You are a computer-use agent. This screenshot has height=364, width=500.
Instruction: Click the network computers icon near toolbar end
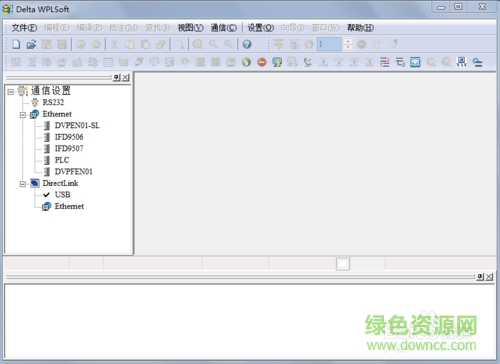[x=462, y=62]
